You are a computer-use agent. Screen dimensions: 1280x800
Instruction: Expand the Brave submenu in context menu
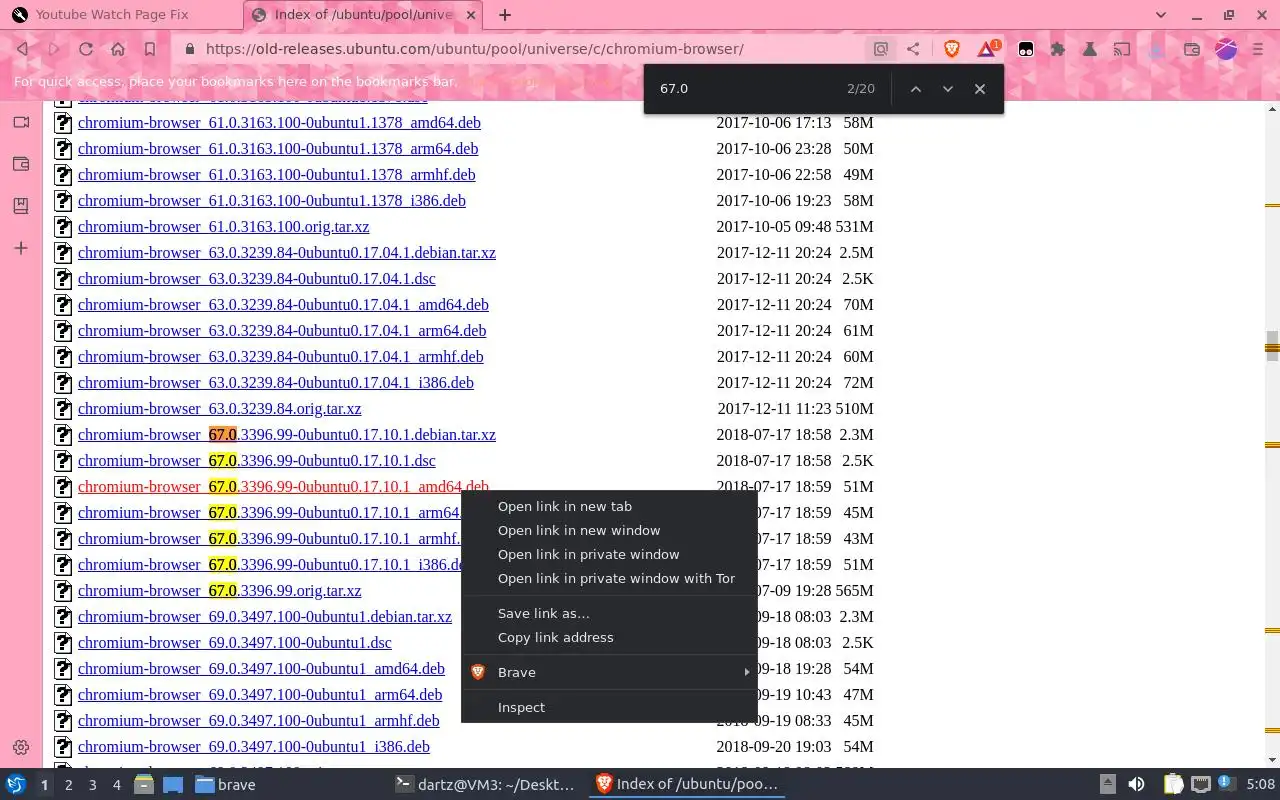point(608,672)
